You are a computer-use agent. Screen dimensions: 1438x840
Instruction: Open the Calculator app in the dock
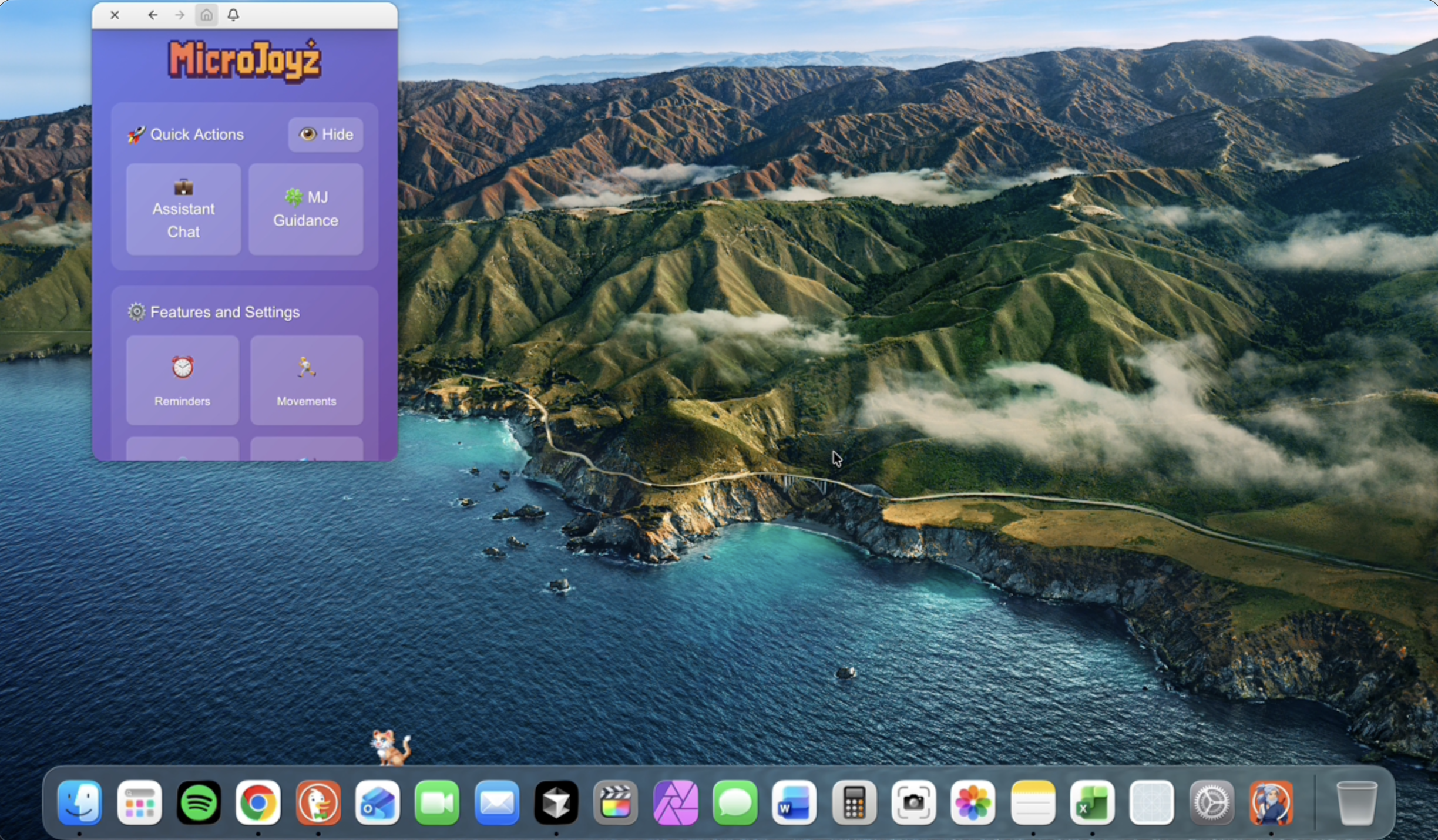click(854, 802)
